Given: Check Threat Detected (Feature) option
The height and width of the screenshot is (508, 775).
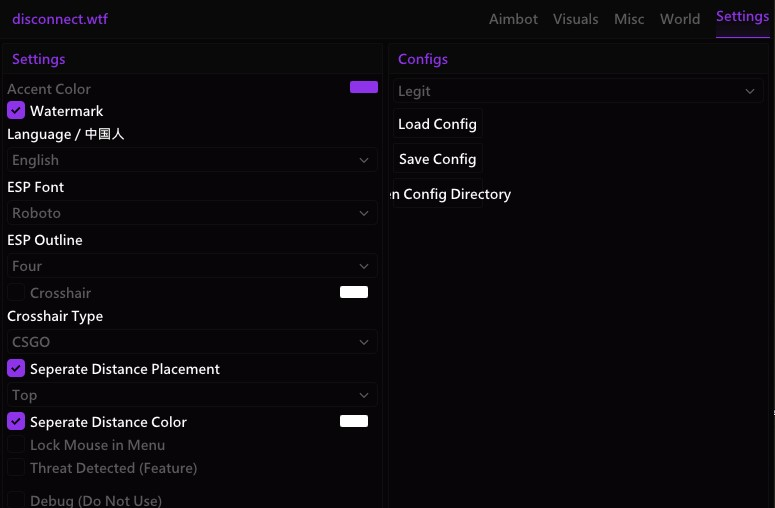Looking at the screenshot, I should (16, 467).
